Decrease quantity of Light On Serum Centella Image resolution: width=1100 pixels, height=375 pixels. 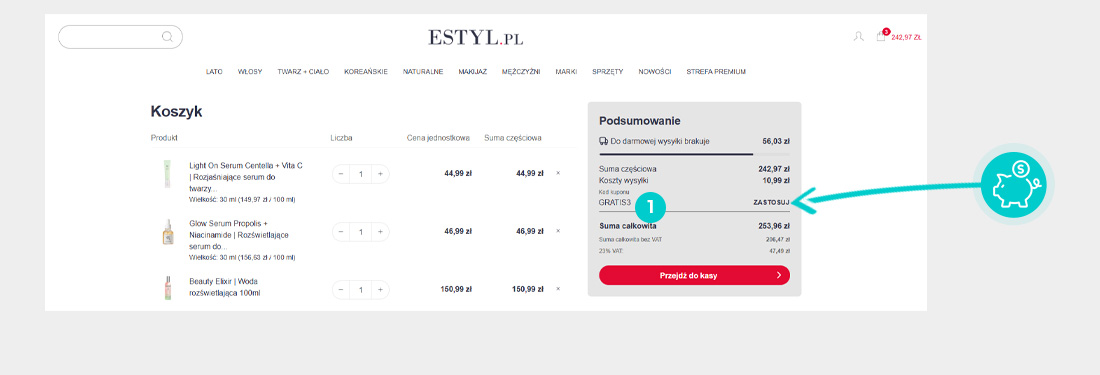341,174
